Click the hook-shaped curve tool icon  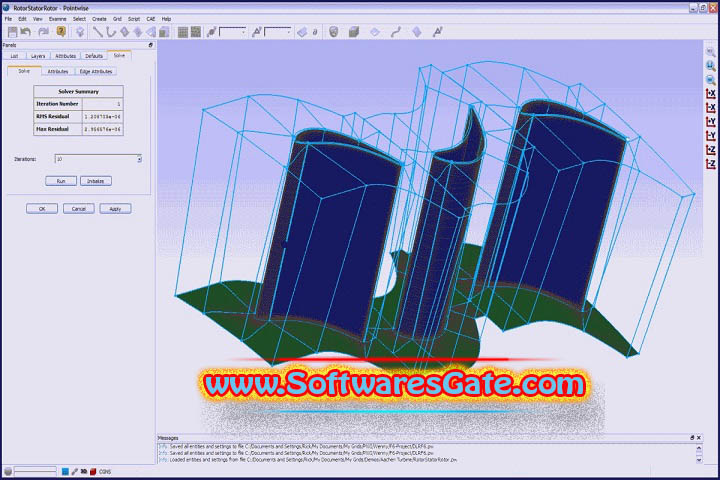(x=111, y=32)
